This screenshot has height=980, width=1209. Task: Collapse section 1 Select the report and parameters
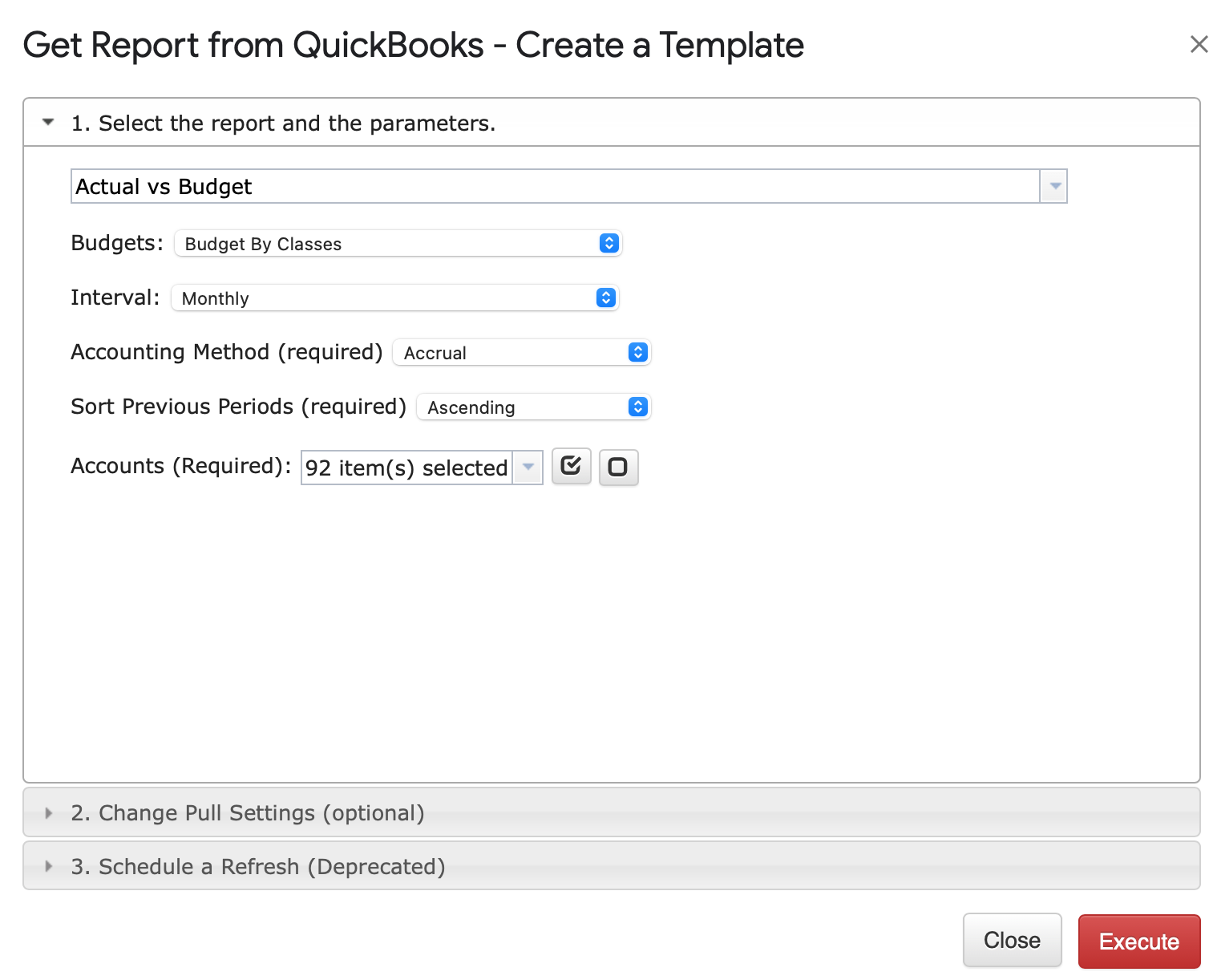tap(611, 123)
